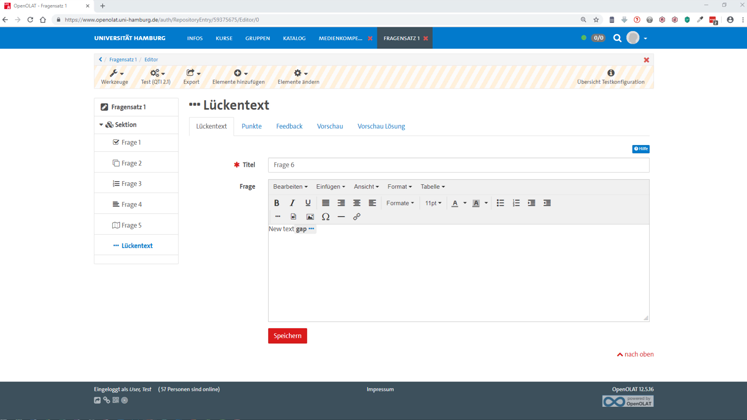The width and height of the screenshot is (747, 420).
Task: Apply italic formatting
Action: click(x=292, y=203)
